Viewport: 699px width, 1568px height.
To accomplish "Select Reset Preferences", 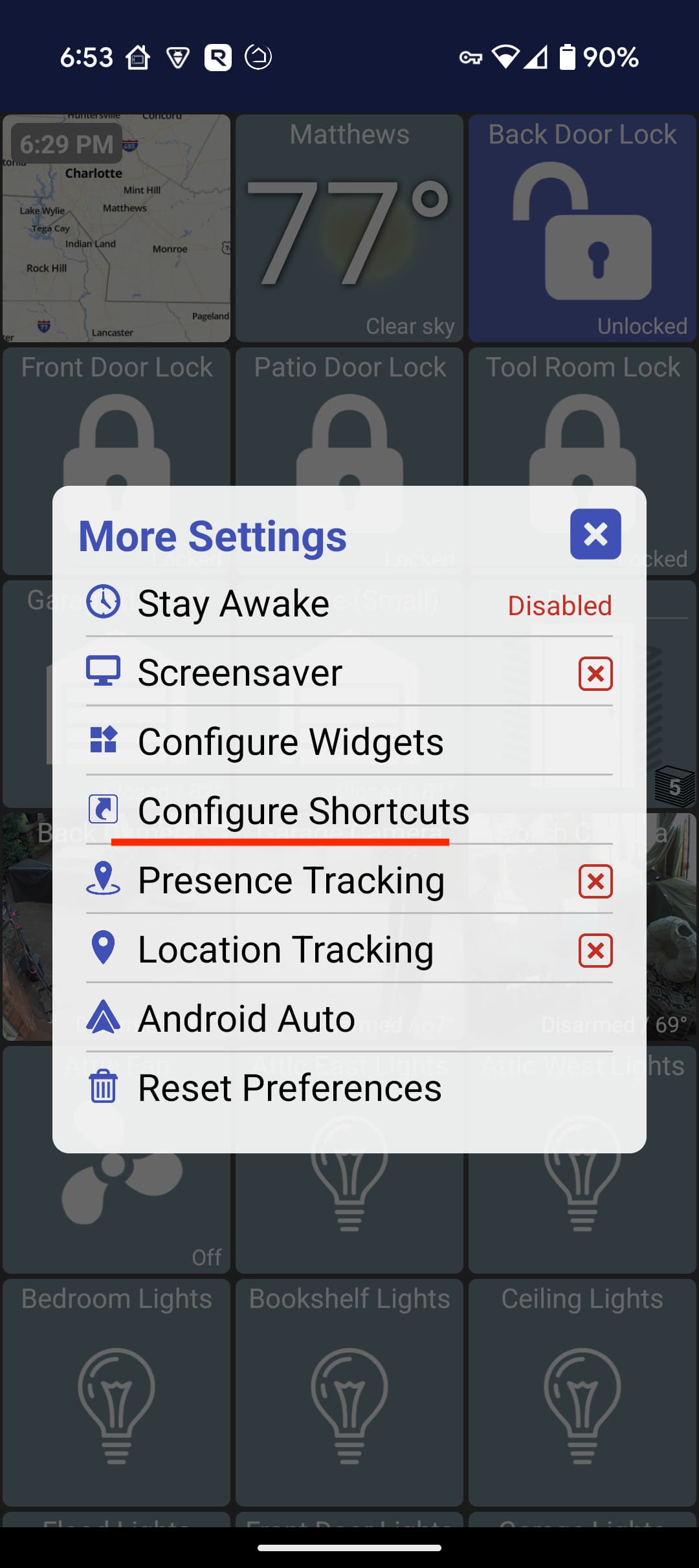I will [290, 1087].
